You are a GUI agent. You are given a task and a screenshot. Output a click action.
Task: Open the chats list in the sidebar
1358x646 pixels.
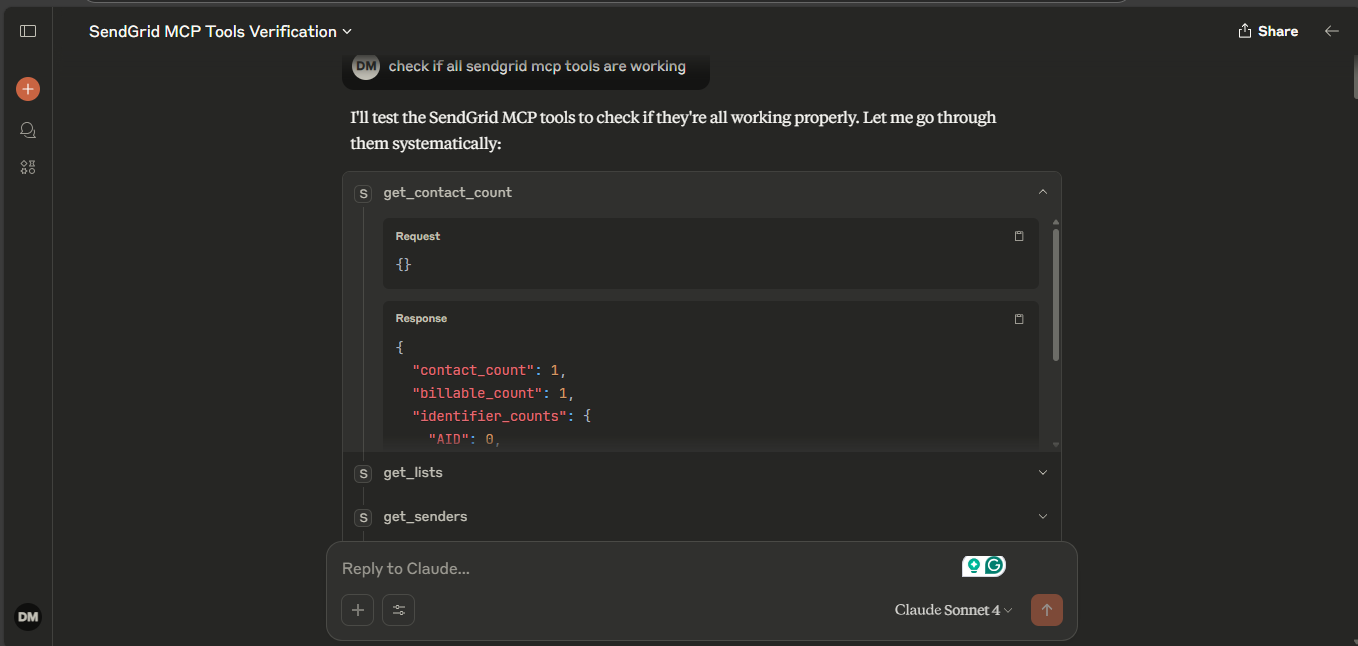27,129
